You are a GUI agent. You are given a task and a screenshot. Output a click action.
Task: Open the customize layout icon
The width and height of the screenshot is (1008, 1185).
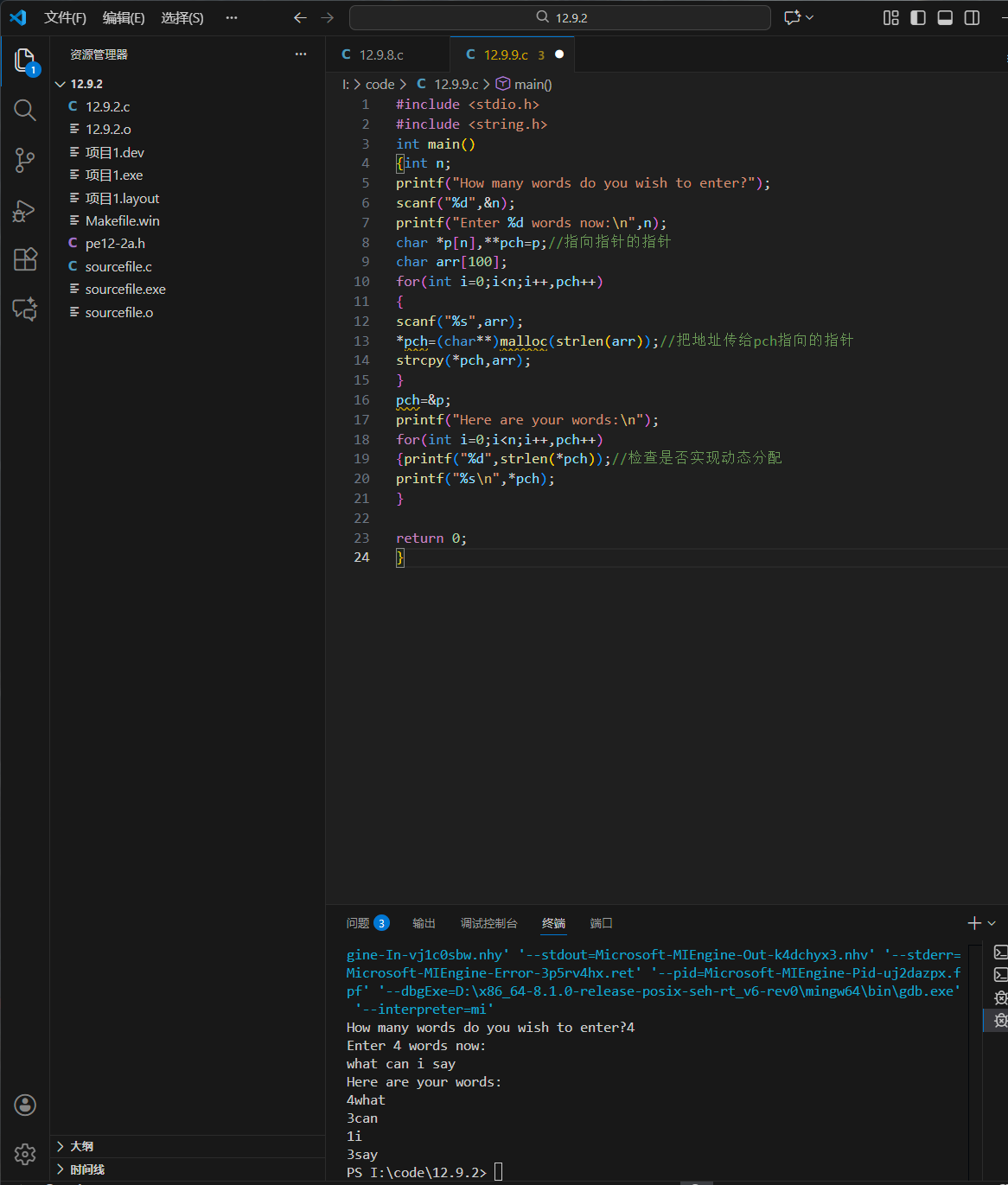(x=891, y=17)
